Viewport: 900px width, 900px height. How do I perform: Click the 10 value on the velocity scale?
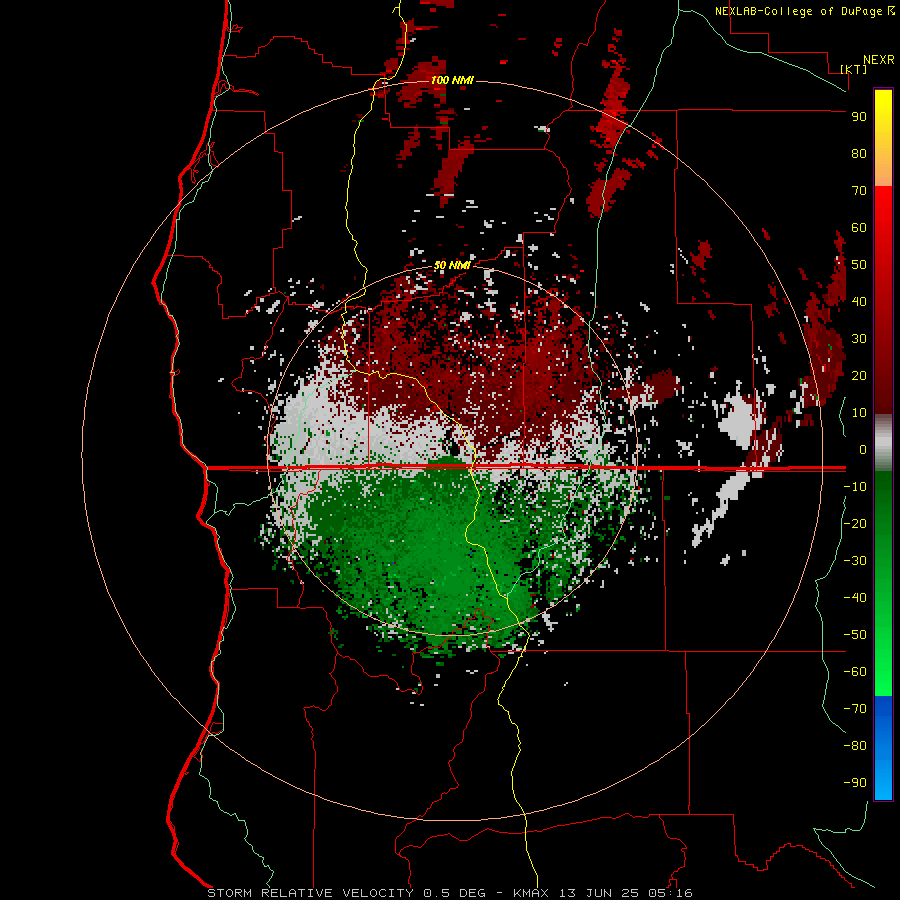(x=859, y=413)
